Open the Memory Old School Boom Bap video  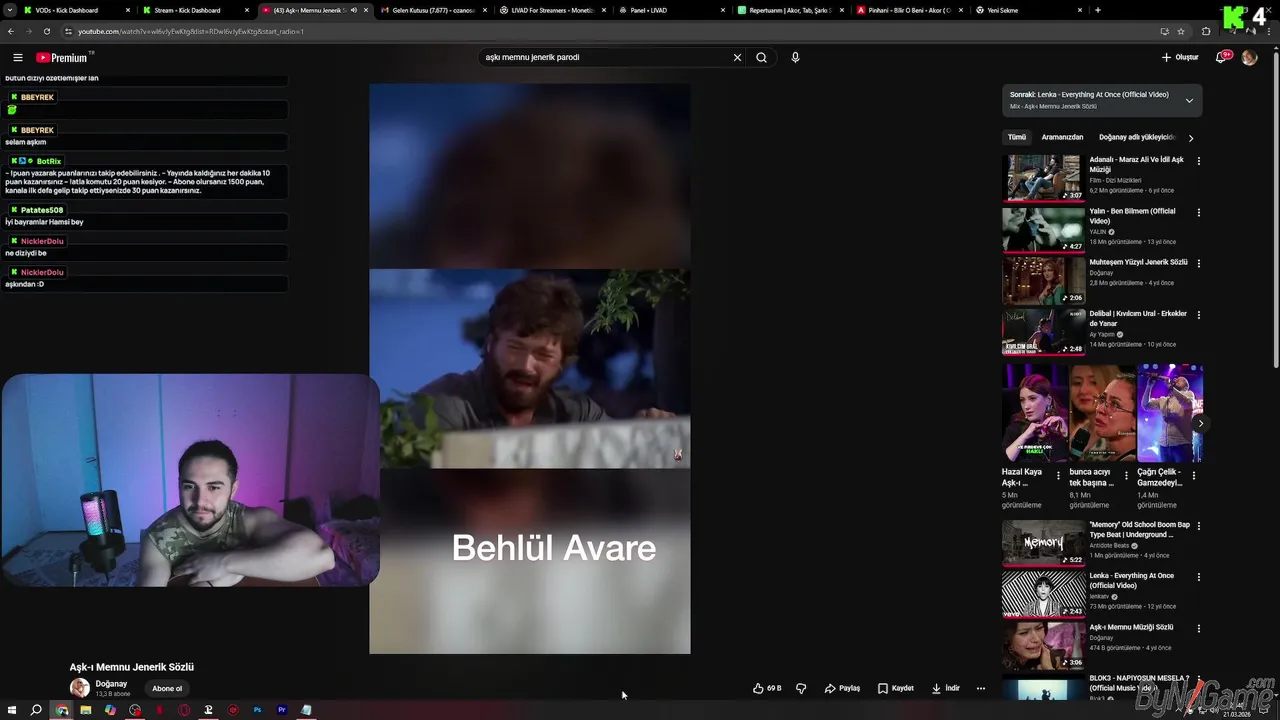[x=1043, y=543]
